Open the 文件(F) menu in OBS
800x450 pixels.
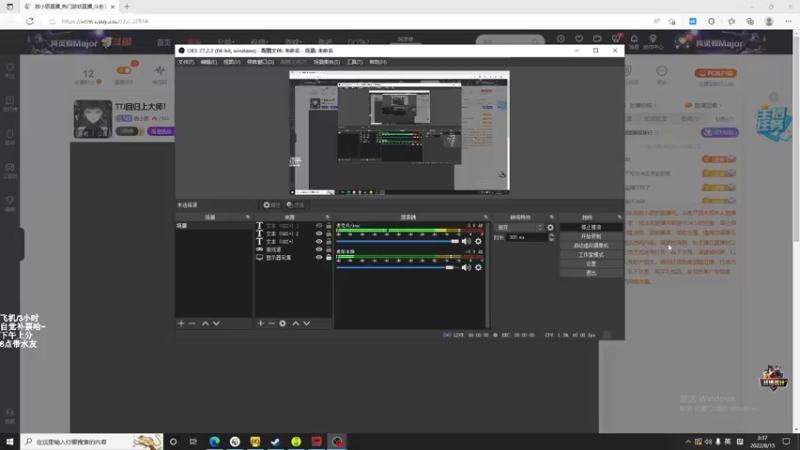186,62
